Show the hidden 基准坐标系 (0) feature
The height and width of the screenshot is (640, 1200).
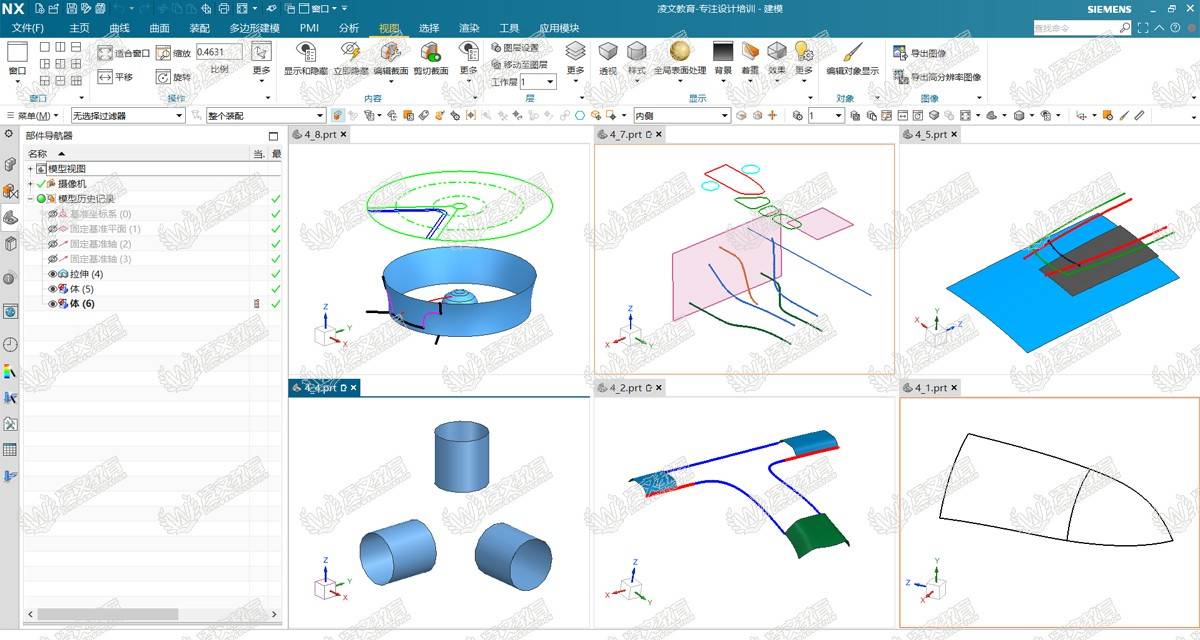(x=53, y=214)
